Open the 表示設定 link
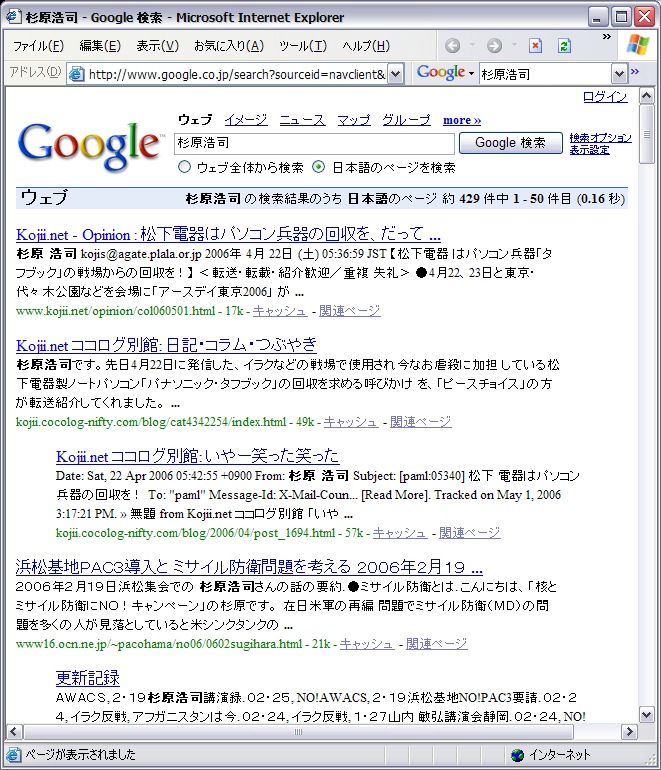661x770 pixels. click(x=589, y=150)
